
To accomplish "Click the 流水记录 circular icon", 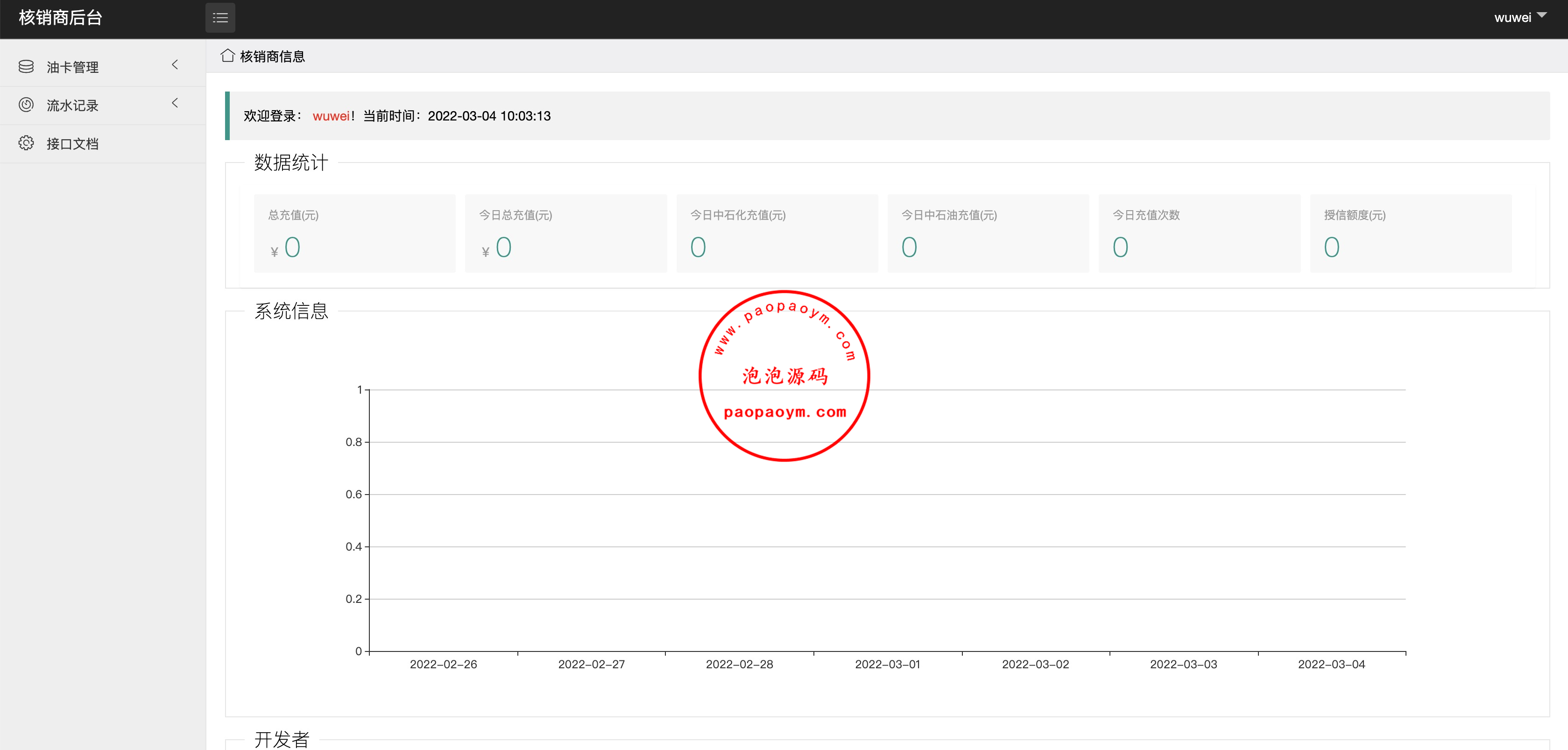I will pyautogui.click(x=26, y=105).
